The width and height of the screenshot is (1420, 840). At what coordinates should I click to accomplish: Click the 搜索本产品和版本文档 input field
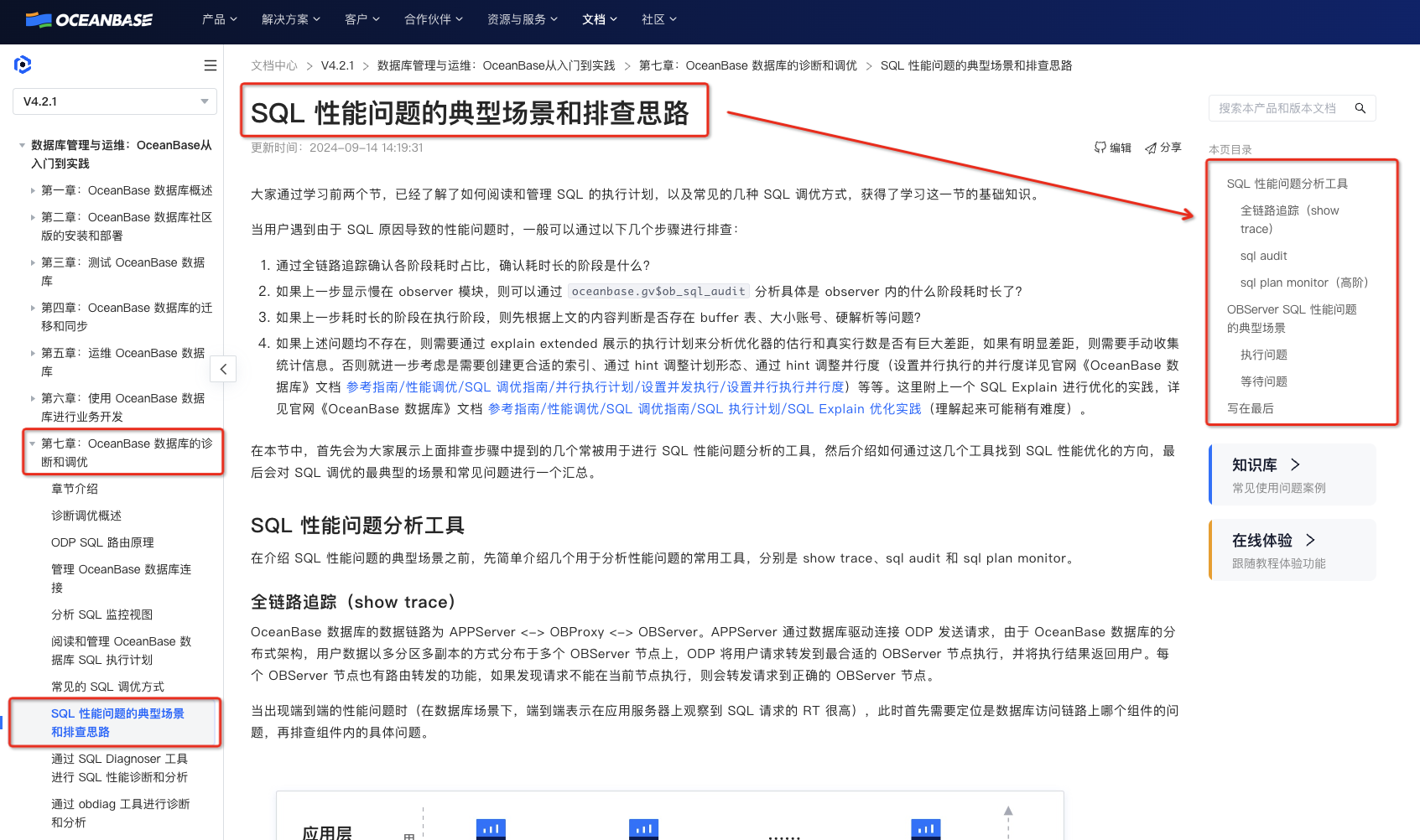click(x=1279, y=108)
